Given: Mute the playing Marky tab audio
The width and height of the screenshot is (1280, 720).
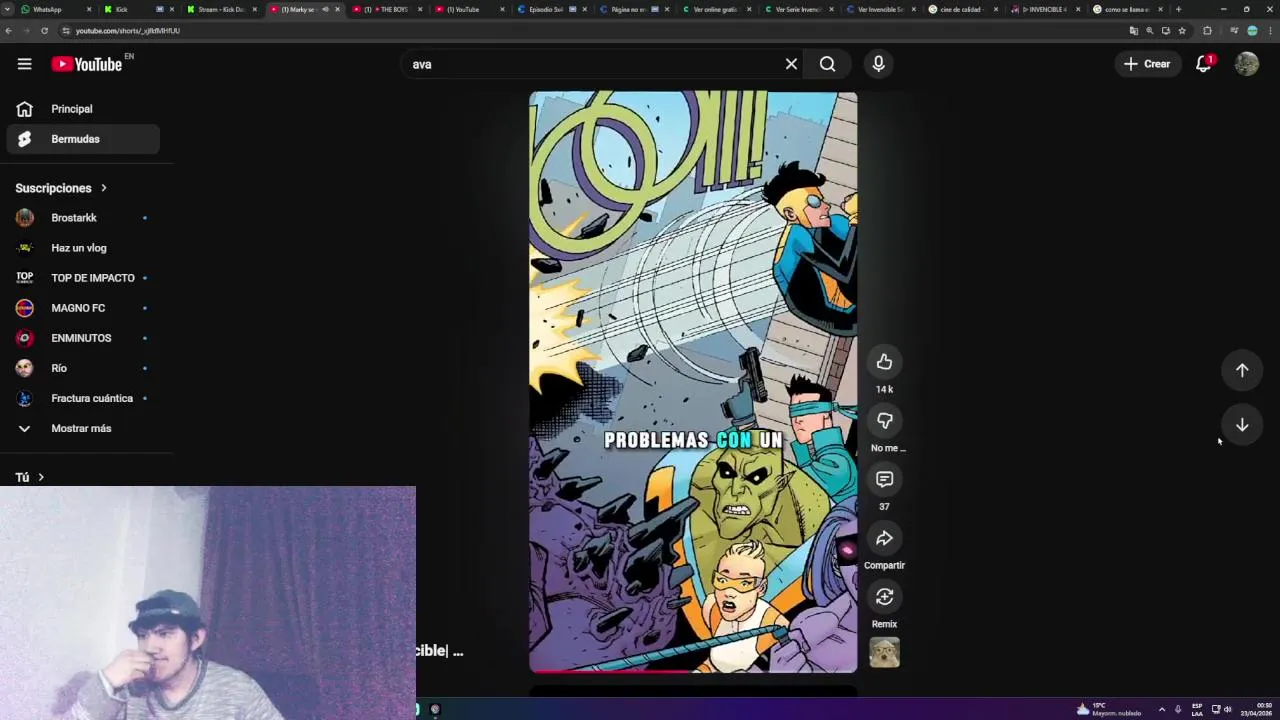Looking at the screenshot, I should (325, 9).
